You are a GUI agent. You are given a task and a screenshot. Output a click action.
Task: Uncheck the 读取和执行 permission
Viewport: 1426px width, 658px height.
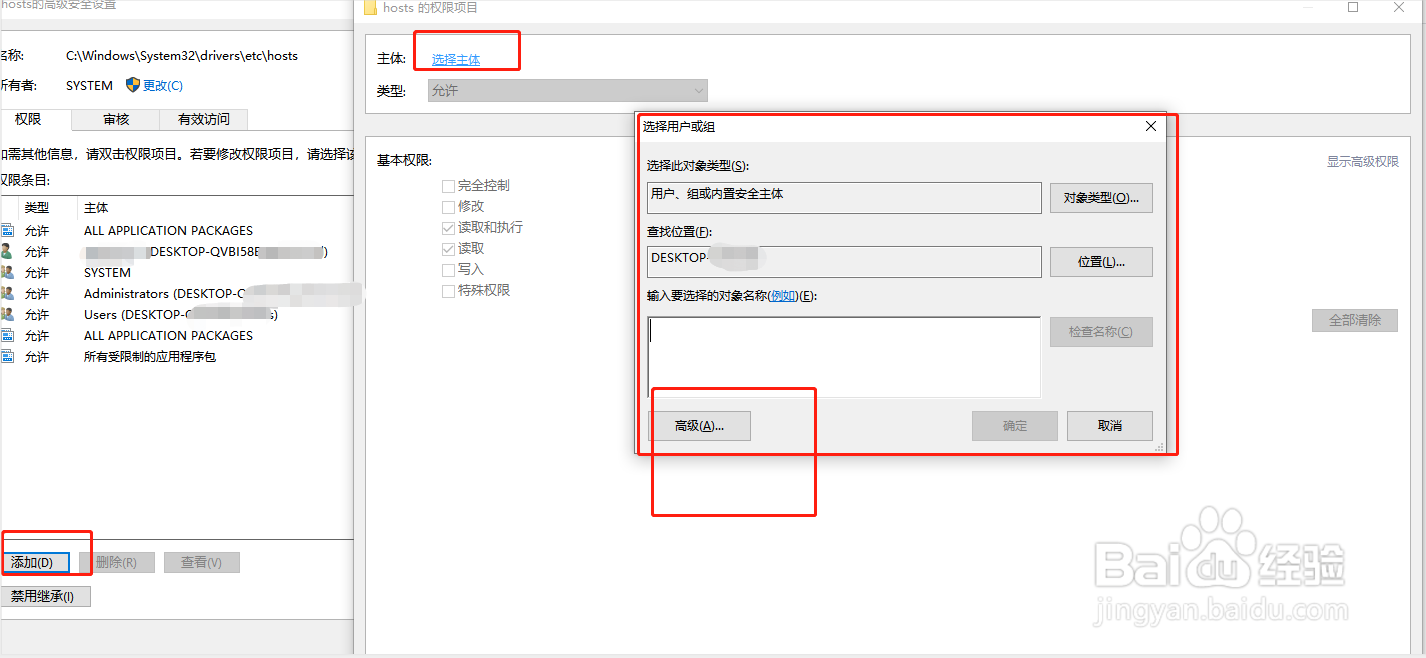click(446, 227)
